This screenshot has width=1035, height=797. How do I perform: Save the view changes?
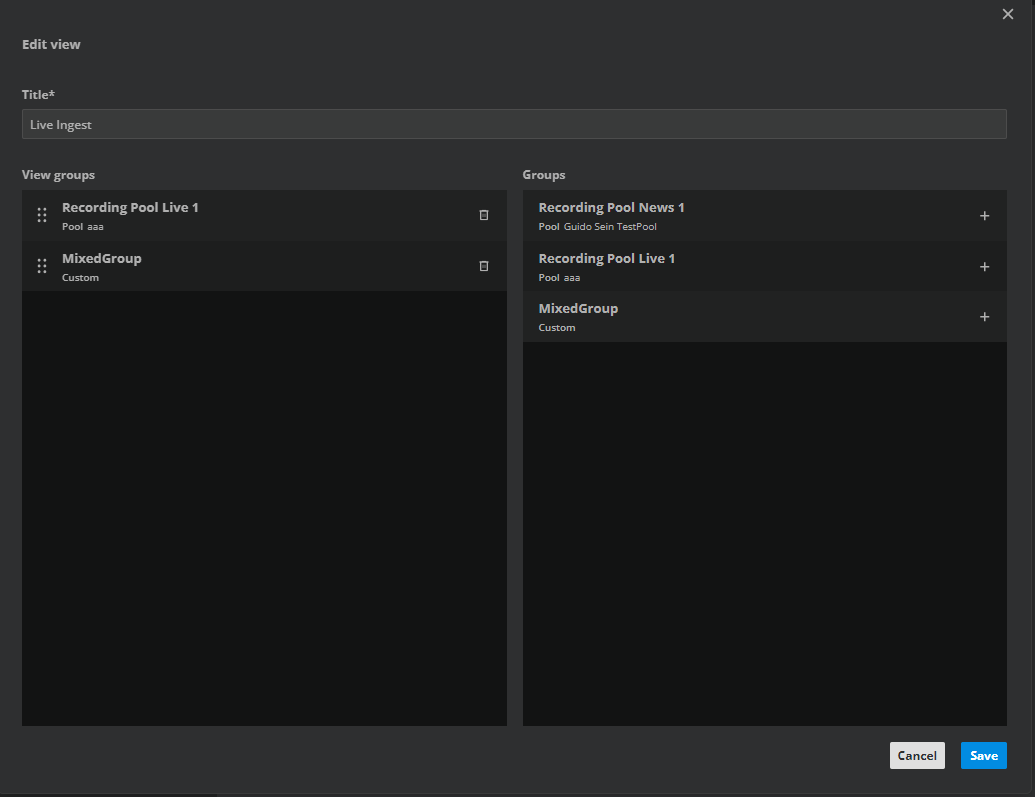coord(983,756)
